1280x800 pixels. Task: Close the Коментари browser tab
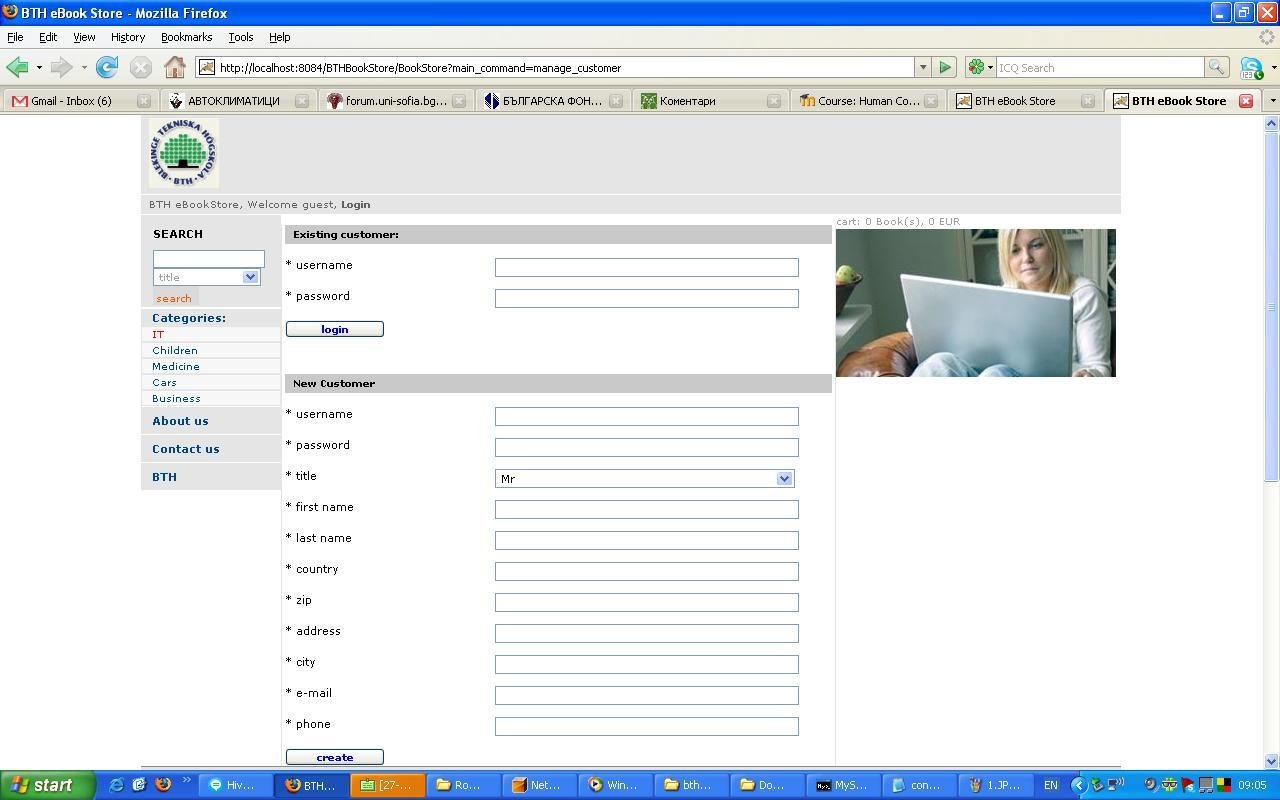(x=773, y=100)
